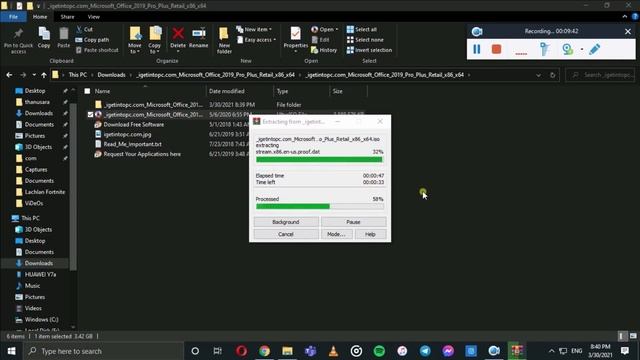Viewport: 640px width, 360px height.
Task: Toggle the select-all checkbox in header
Action: tap(87, 91)
